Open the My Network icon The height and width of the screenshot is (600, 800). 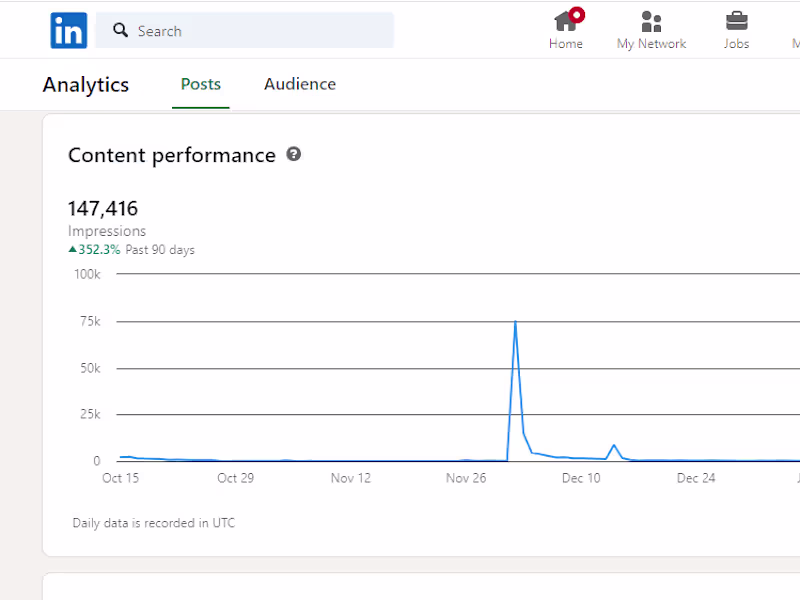tap(651, 21)
